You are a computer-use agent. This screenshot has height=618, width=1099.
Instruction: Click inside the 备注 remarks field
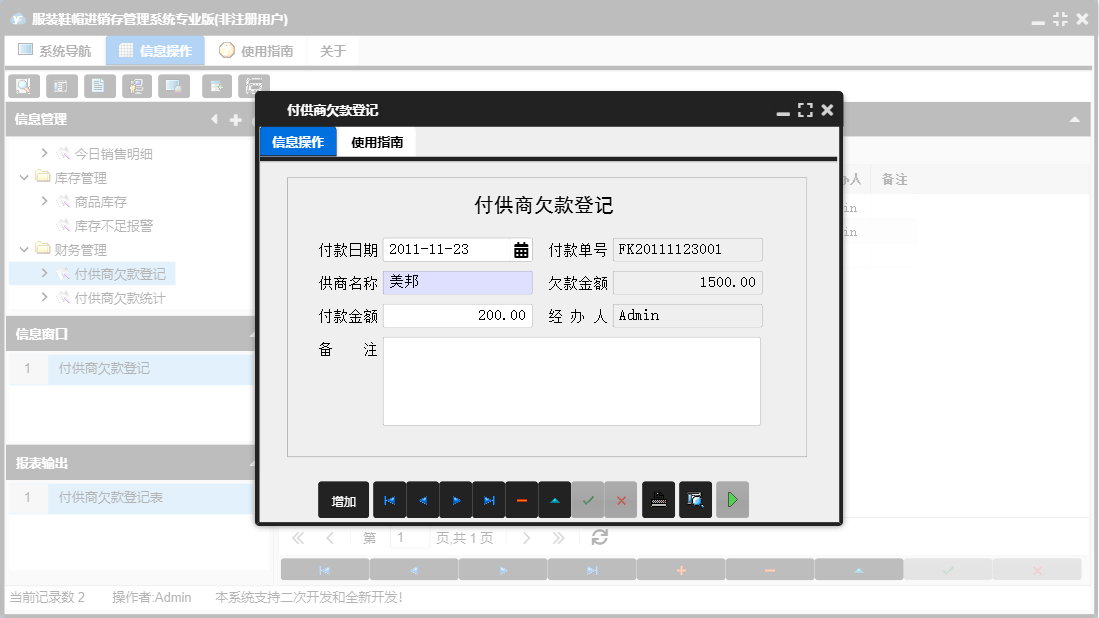[572, 380]
